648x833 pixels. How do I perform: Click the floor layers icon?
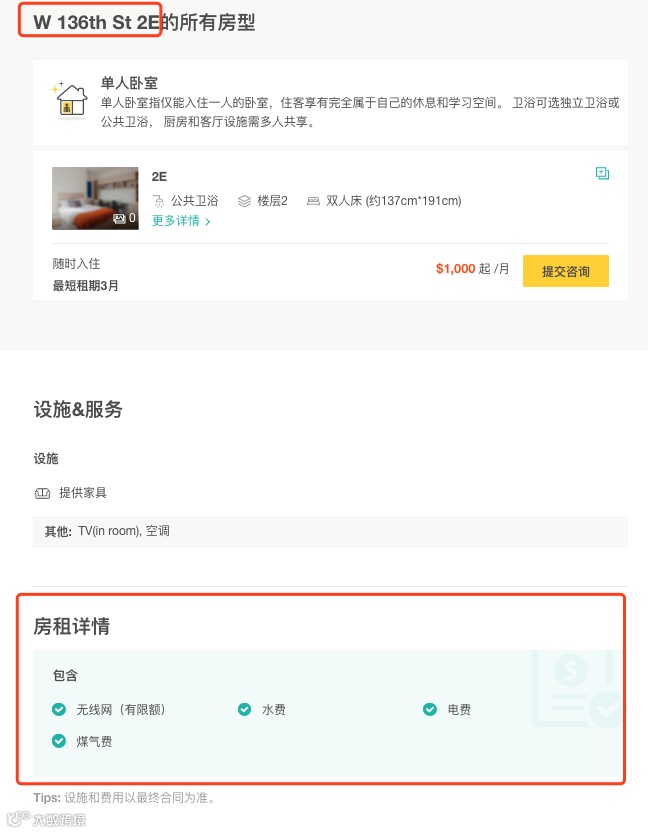pyautogui.click(x=244, y=201)
